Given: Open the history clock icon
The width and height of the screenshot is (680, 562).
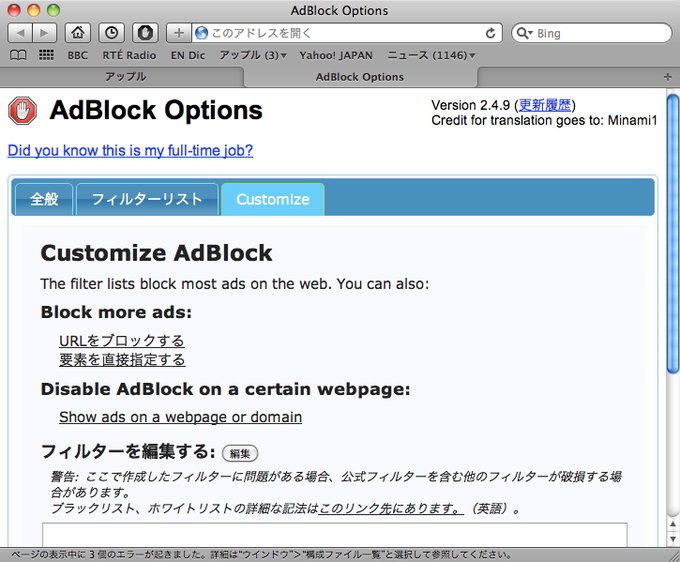Looking at the screenshot, I should tap(111, 33).
